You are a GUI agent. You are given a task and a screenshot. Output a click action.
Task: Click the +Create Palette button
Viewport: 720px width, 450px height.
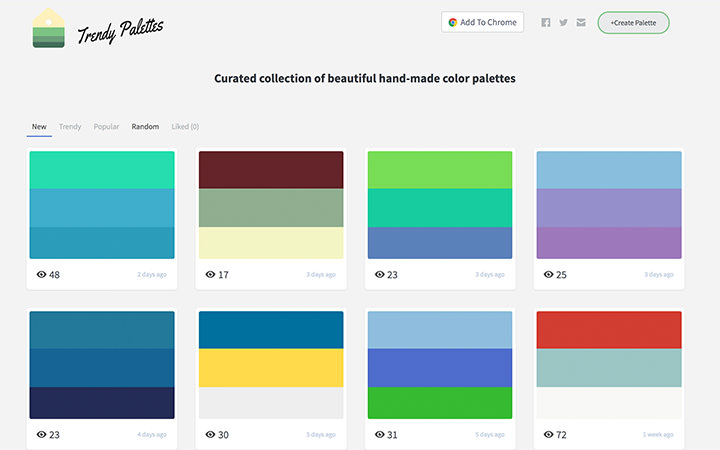coord(633,22)
